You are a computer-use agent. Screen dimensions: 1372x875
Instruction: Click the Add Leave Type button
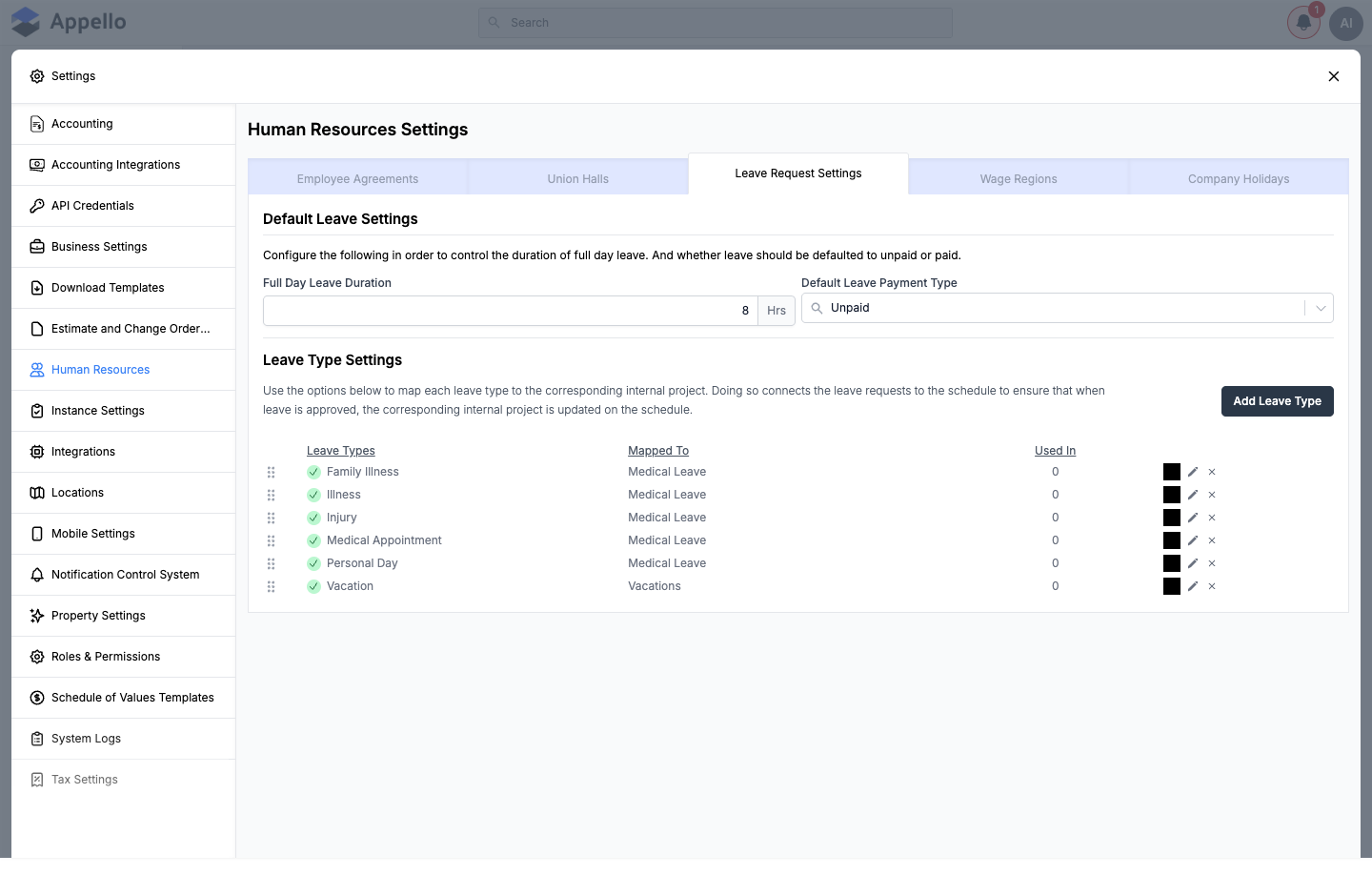click(1278, 401)
